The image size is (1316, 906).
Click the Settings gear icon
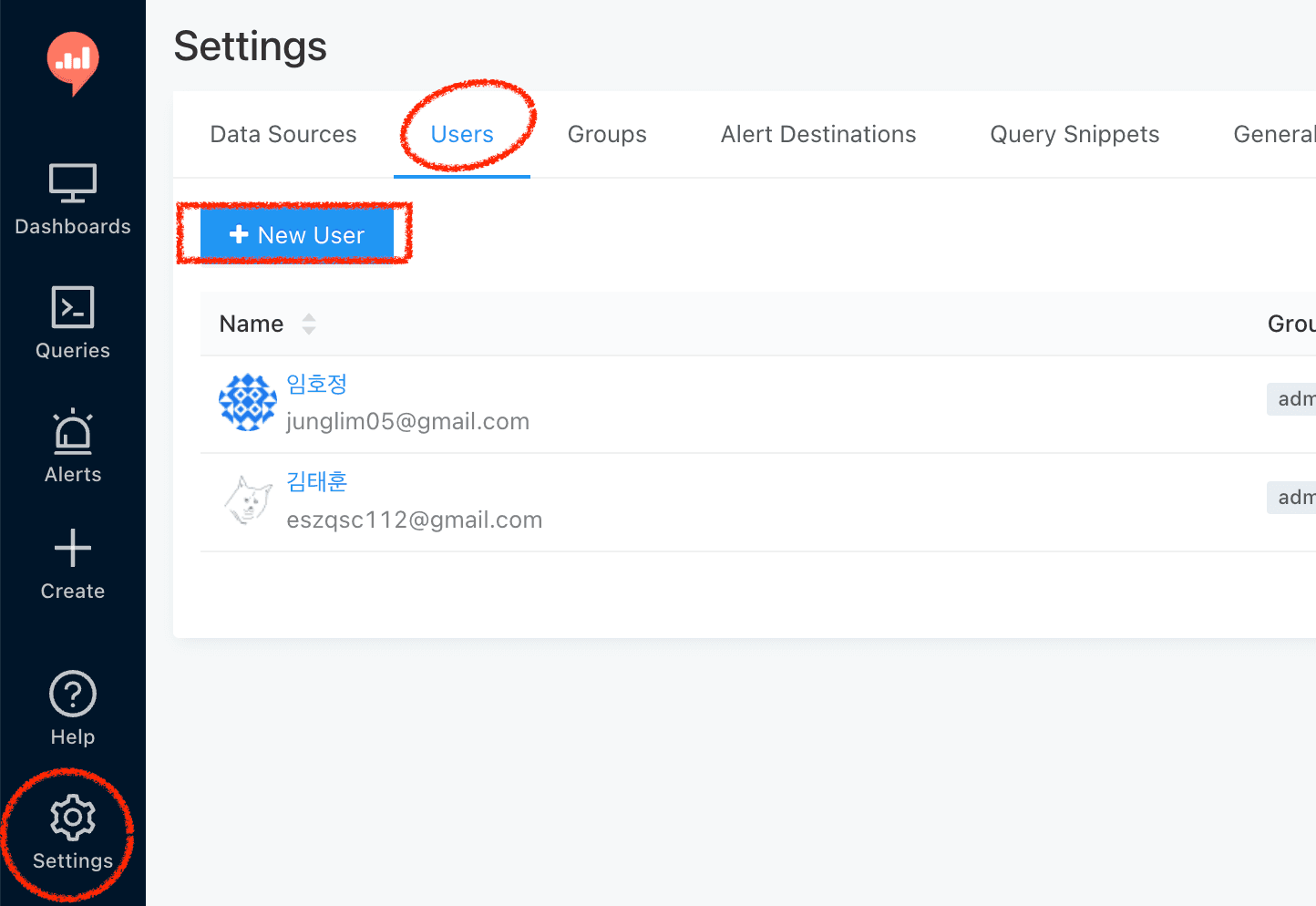coord(72,818)
